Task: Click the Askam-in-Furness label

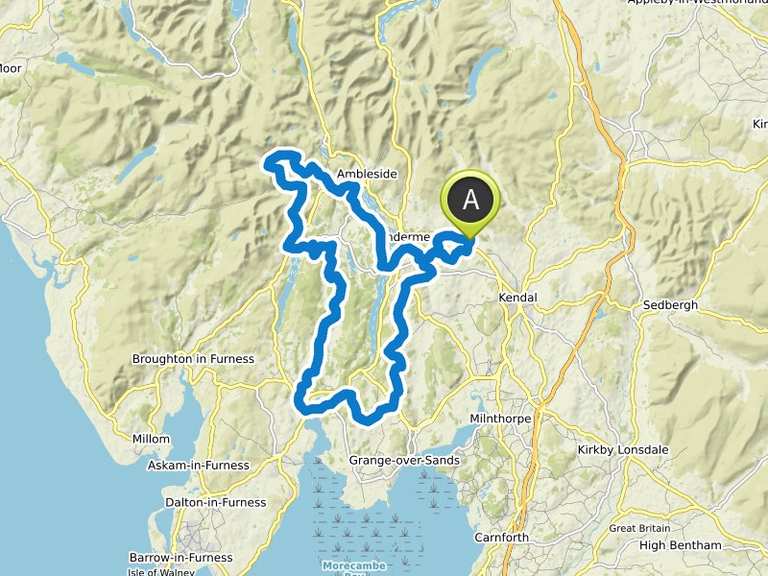Action: pos(198,465)
